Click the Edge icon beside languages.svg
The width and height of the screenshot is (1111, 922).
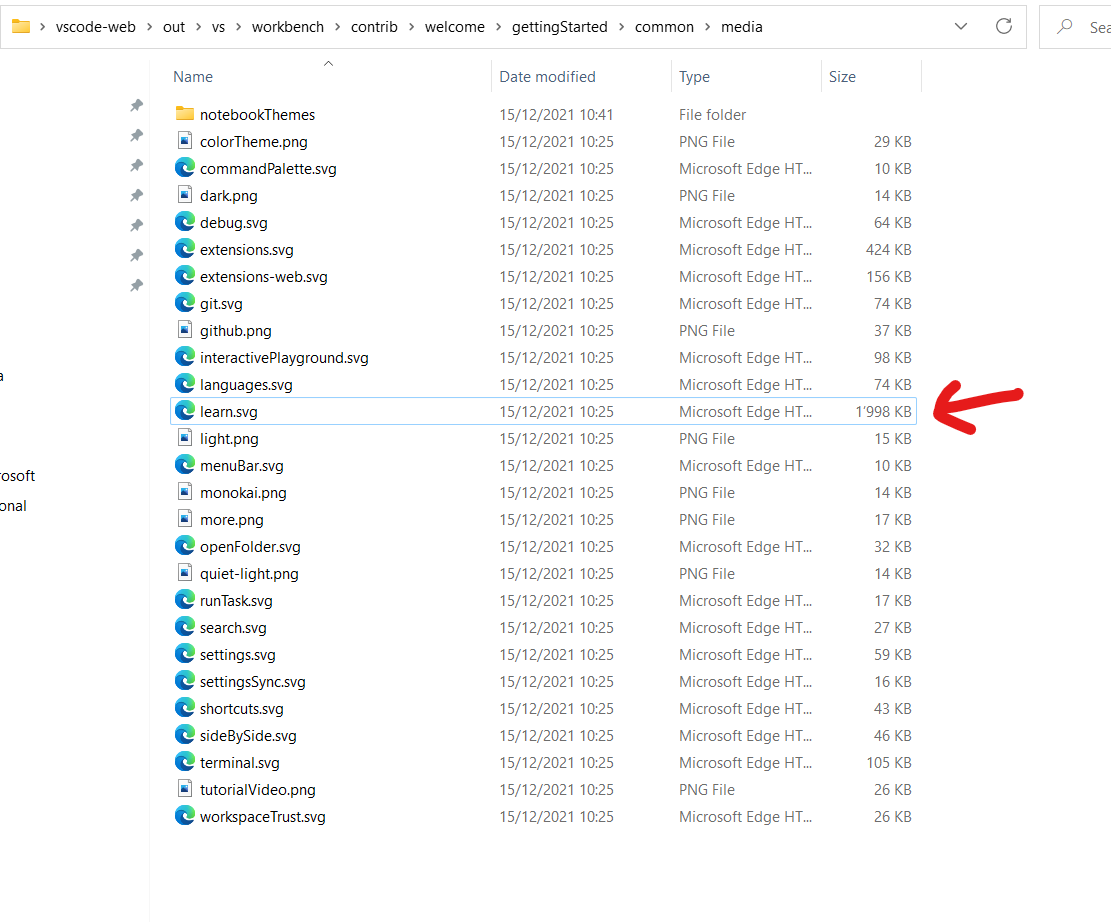(185, 384)
